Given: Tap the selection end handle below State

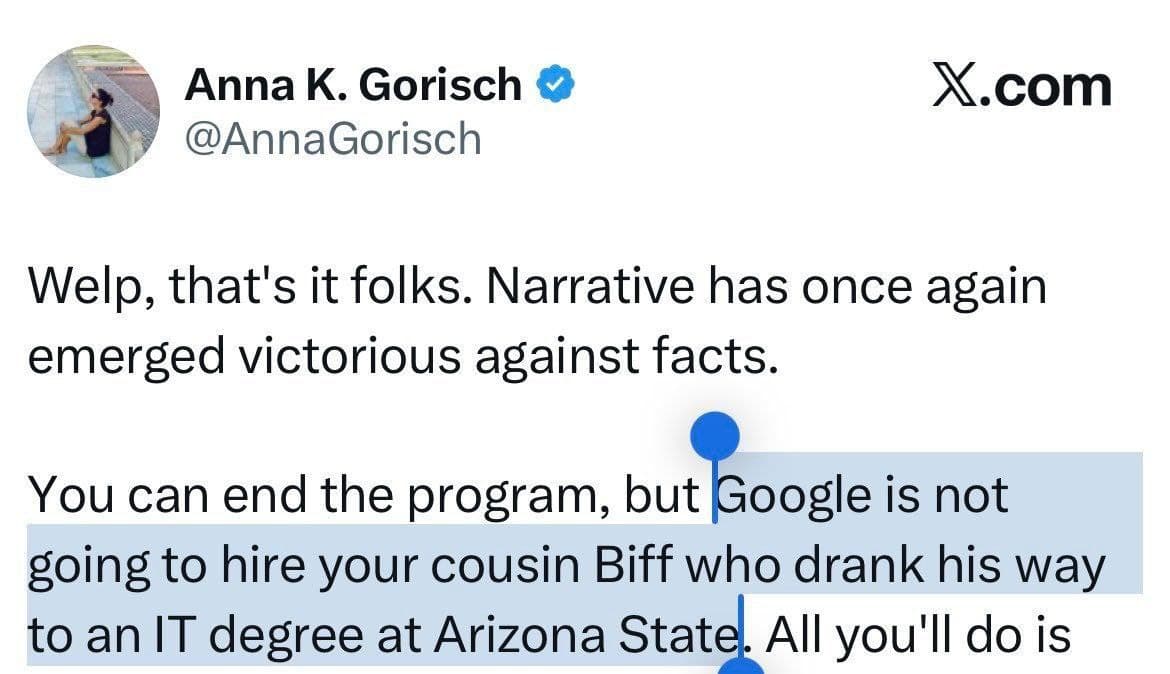Looking at the screenshot, I should (741, 666).
